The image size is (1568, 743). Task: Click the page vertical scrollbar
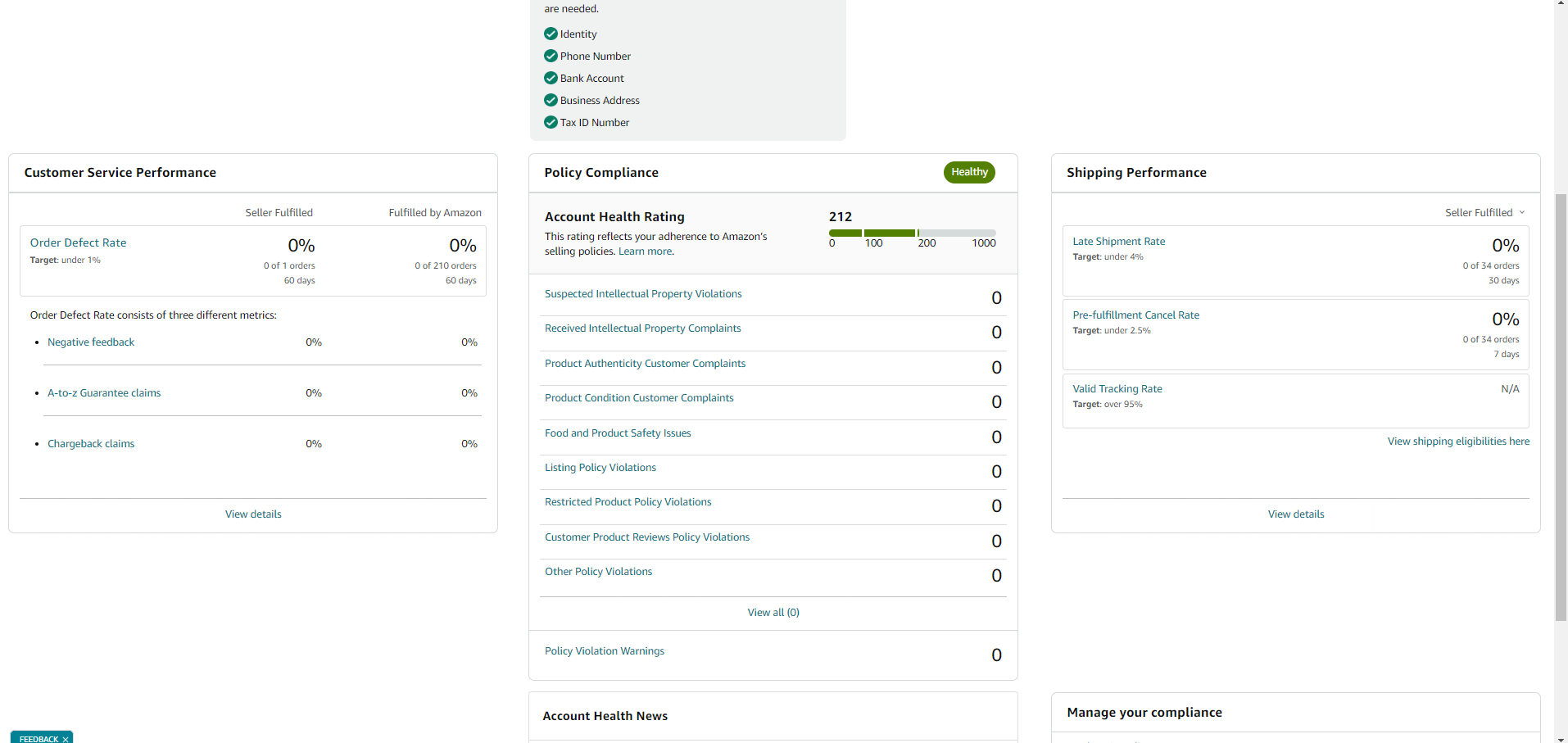[x=1561, y=407]
